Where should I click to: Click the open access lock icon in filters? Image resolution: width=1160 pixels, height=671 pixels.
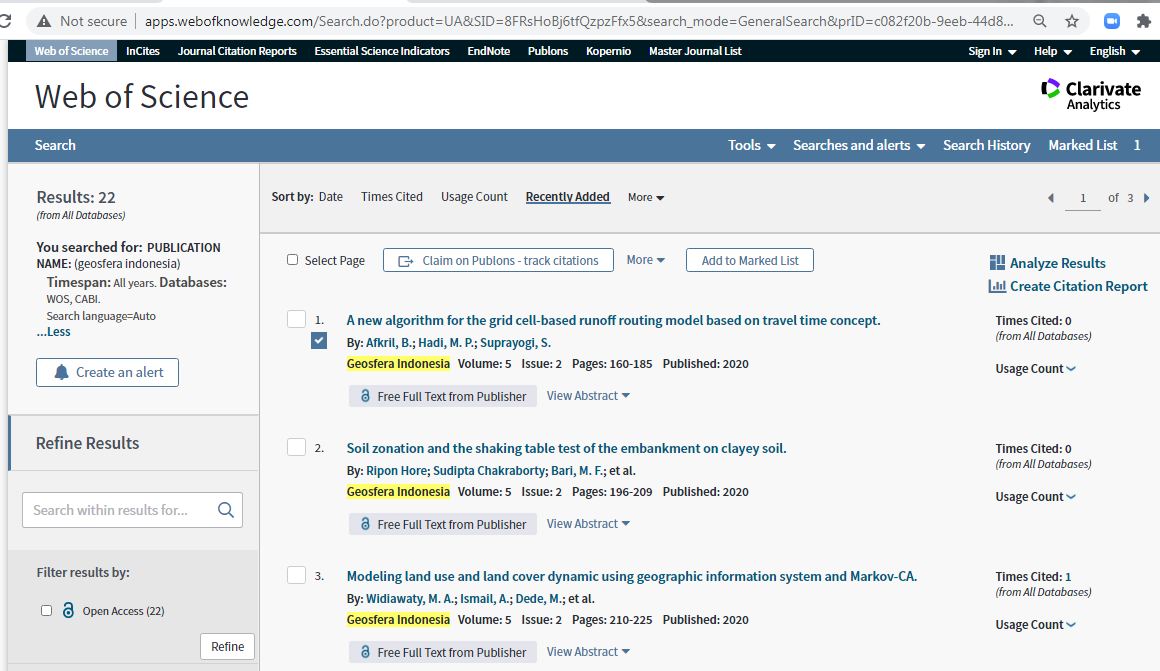click(x=68, y=610)
